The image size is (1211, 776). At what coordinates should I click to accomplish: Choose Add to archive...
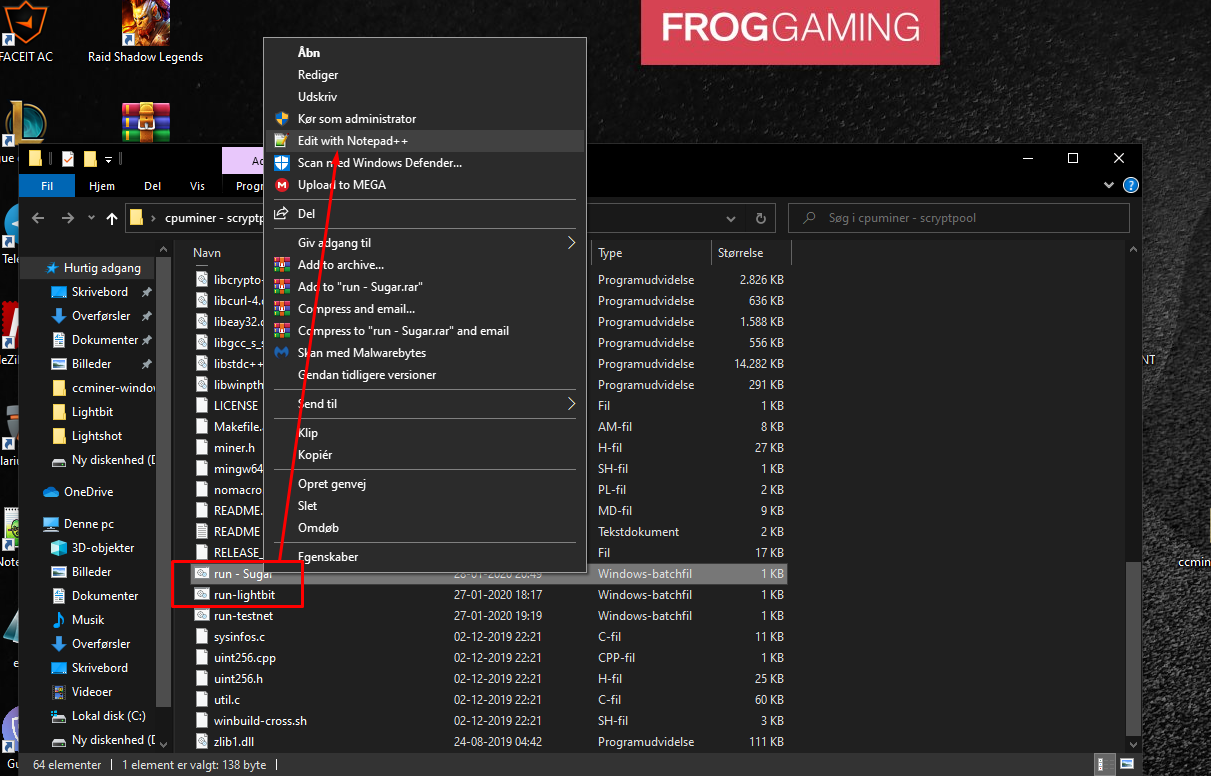(x=341, y=265)
